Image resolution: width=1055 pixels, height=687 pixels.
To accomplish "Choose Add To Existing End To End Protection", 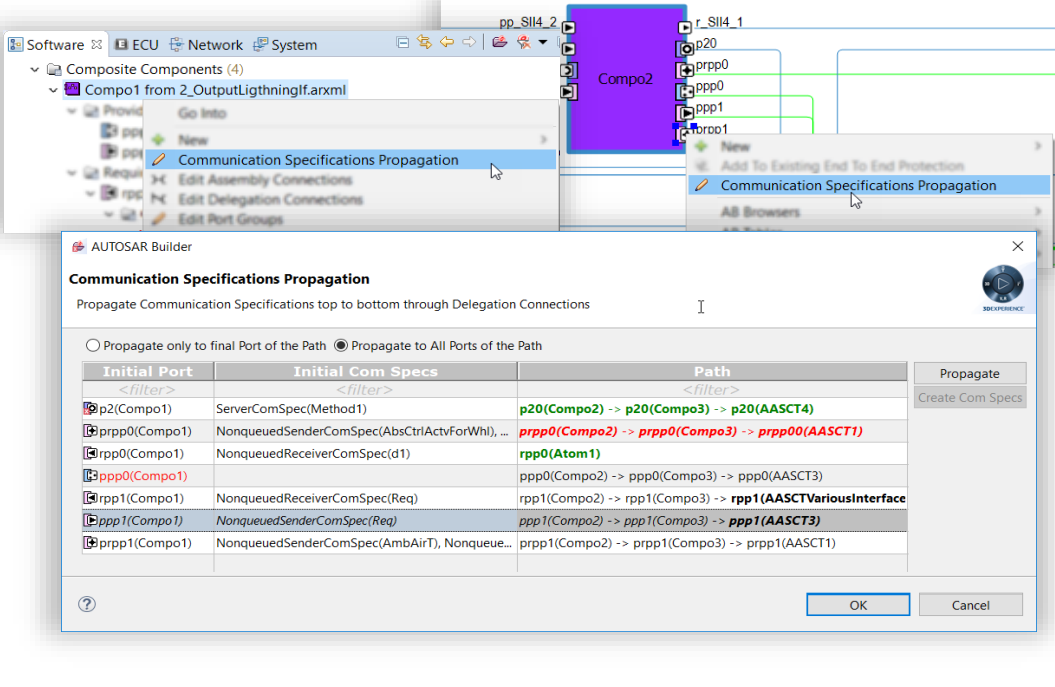I will tap(869, 166).
